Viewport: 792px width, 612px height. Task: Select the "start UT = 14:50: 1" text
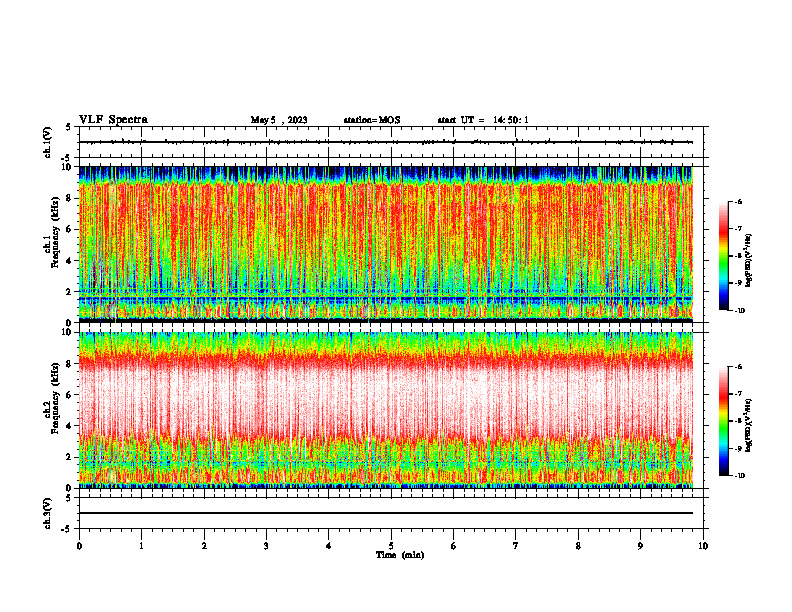pyautogui.click(x=483, y=120)
